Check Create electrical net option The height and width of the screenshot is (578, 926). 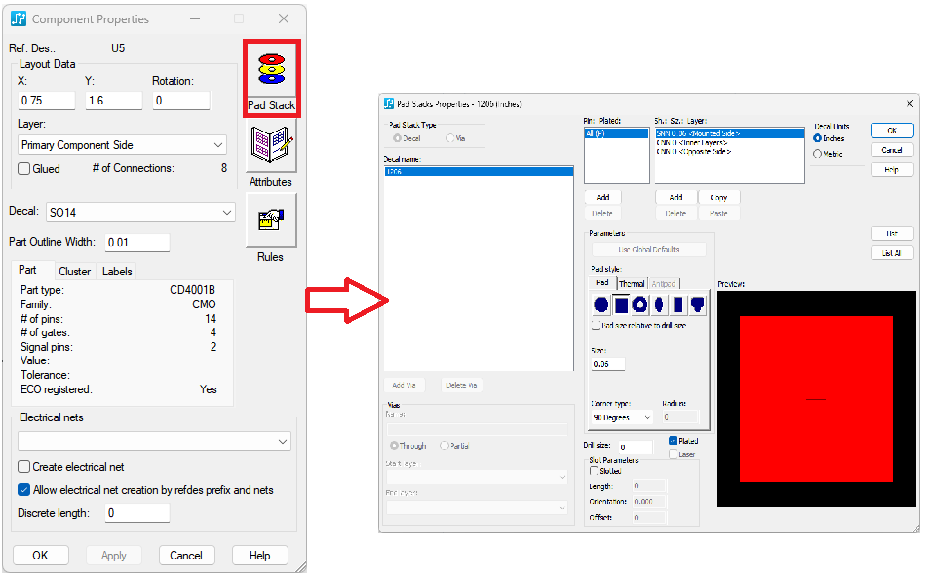point(24,467)
